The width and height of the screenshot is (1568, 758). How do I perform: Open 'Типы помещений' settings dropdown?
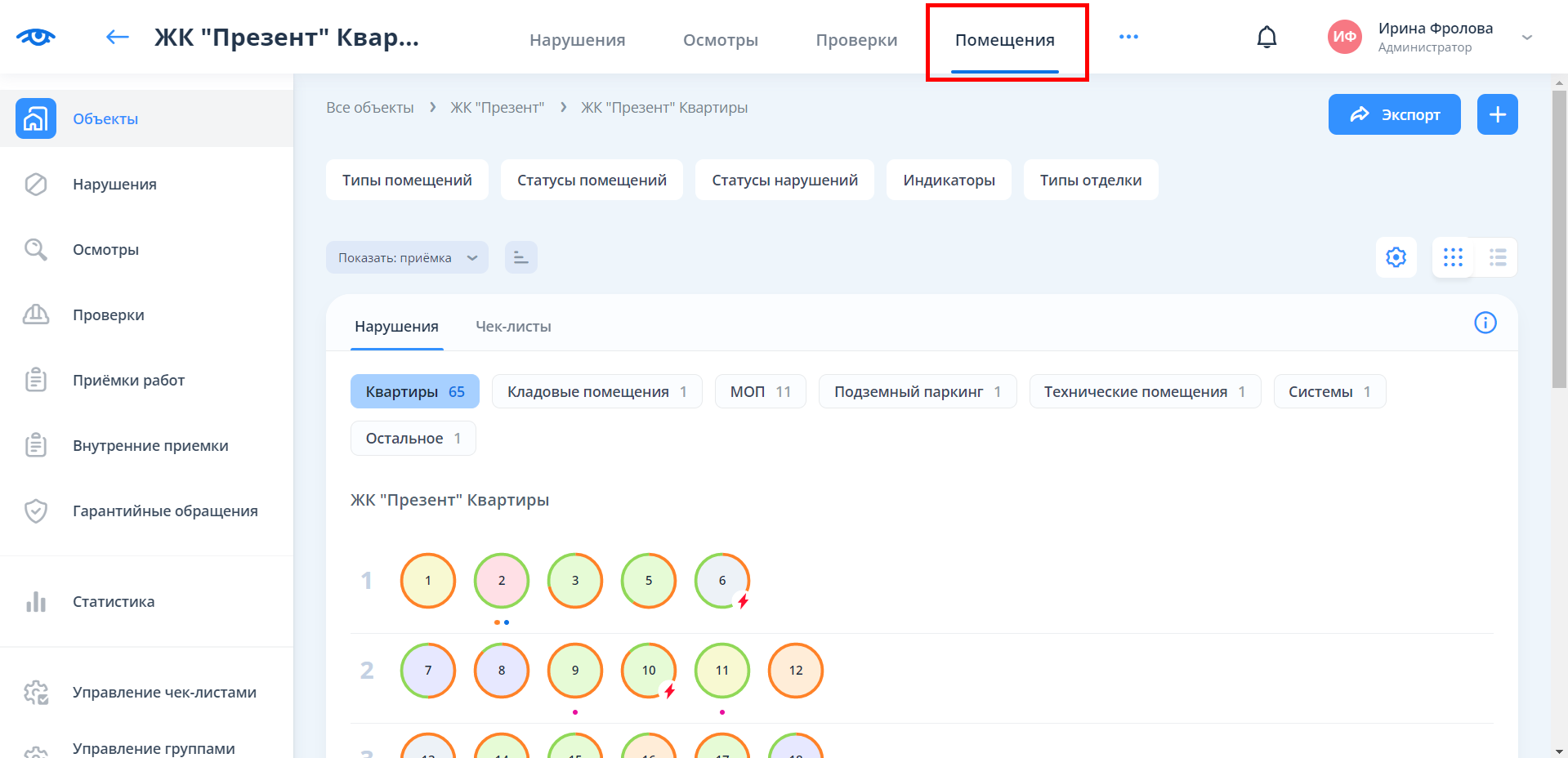click(x=407, y=180)
